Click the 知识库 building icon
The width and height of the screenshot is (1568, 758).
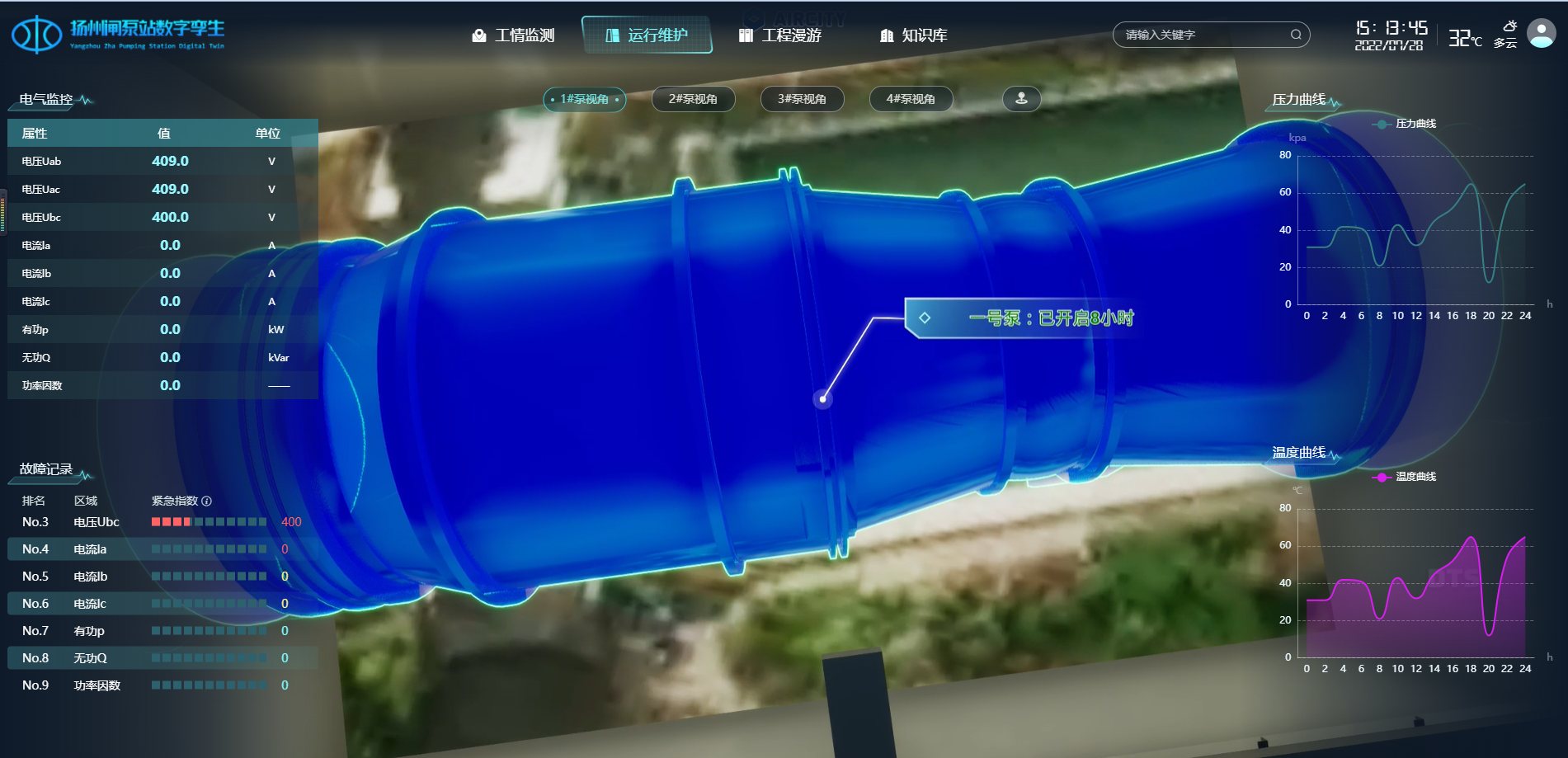point(887,35)
